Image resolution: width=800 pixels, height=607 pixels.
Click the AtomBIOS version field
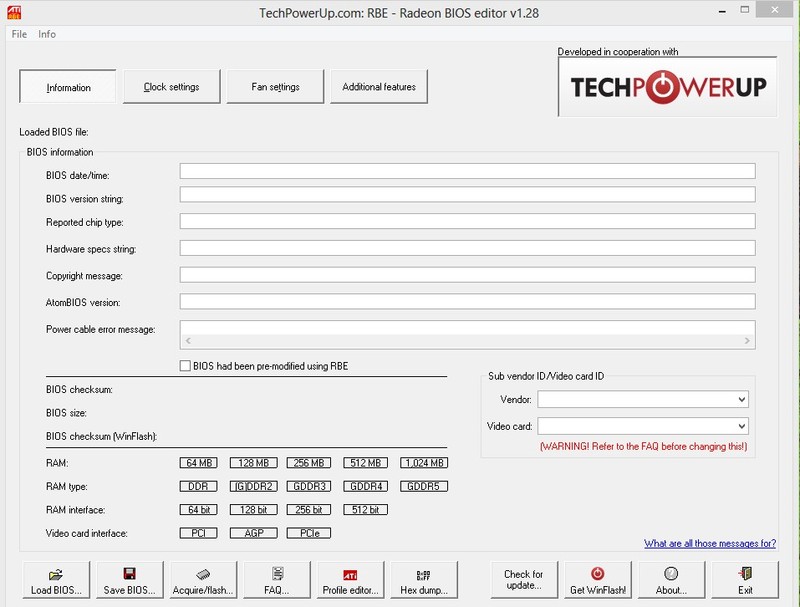(x=467, y=301)
